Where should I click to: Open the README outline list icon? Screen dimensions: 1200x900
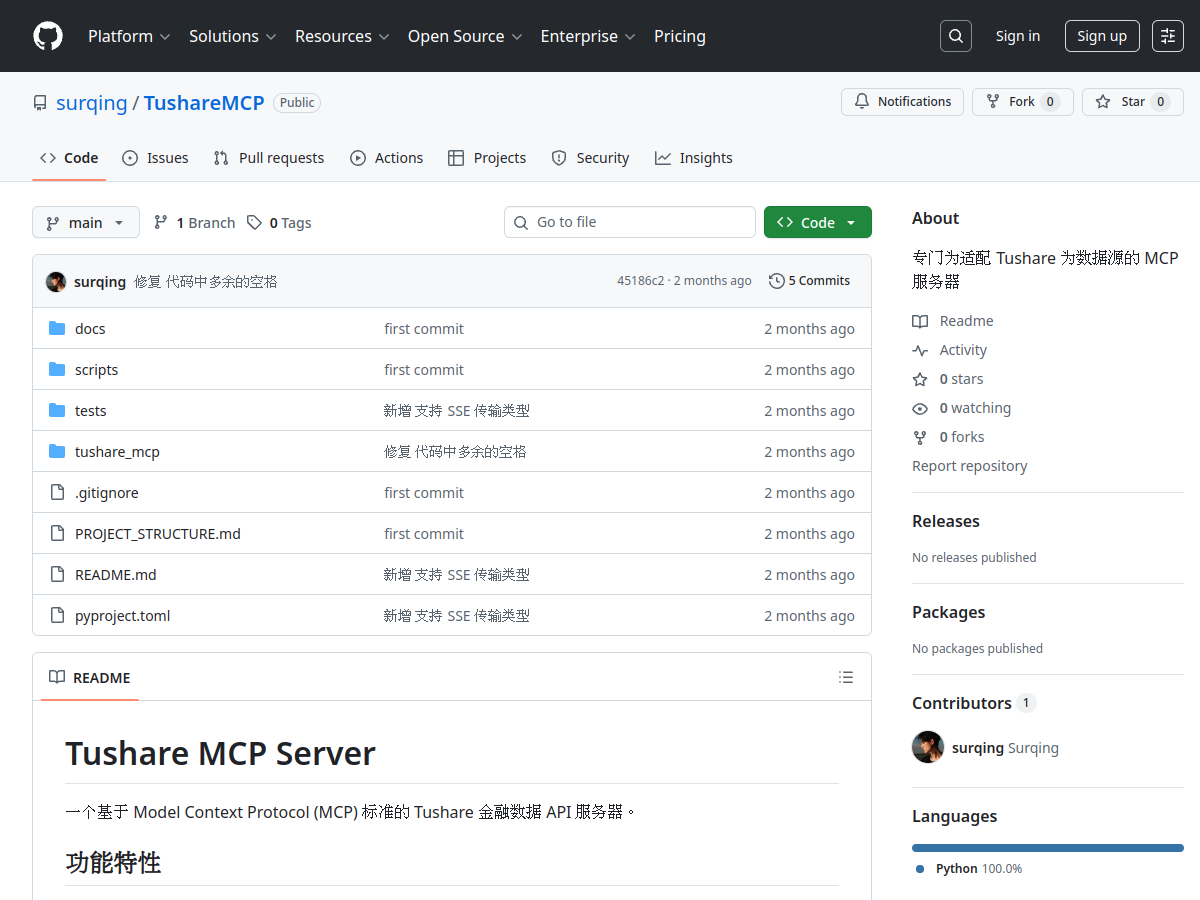846,678
